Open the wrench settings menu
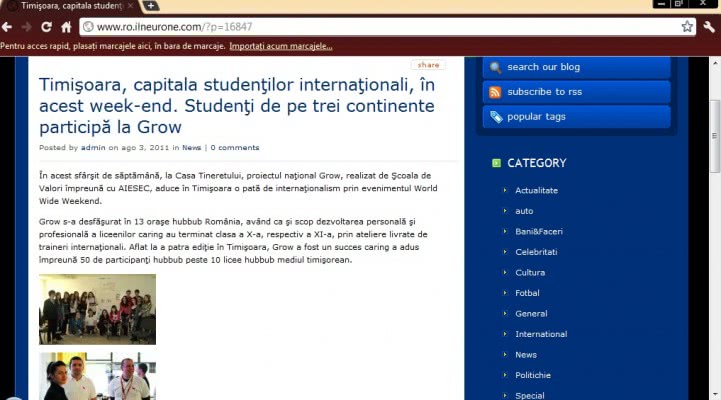 click(x=709, y=27)
